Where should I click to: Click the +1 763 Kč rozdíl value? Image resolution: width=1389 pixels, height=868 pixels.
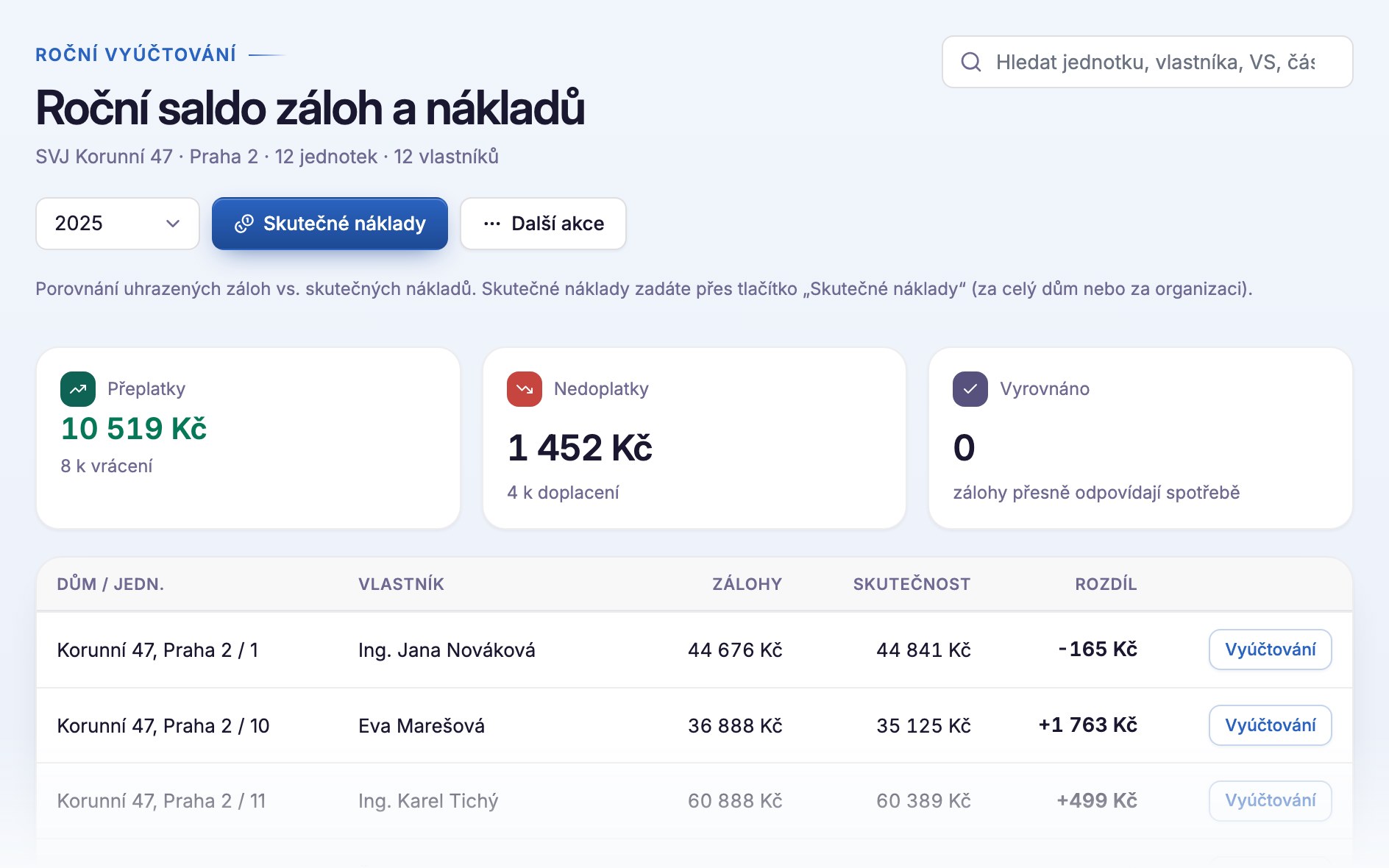(1088, 725)
